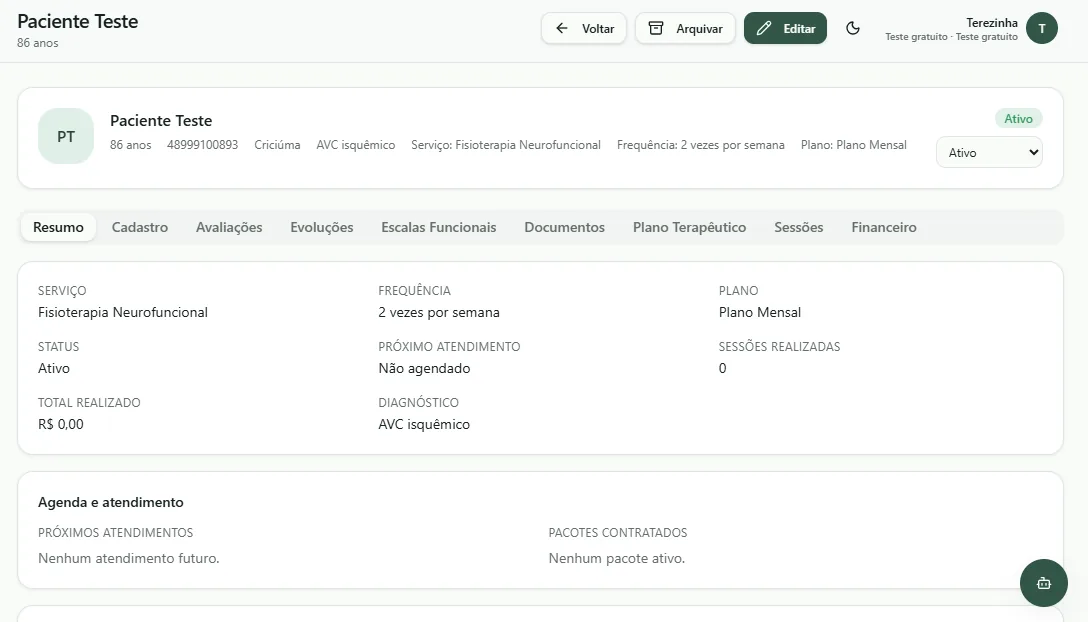This screenshot has width=1088, height=622.
Task: Click the PT patient initials avatar
Action: [x=66, y=137]
